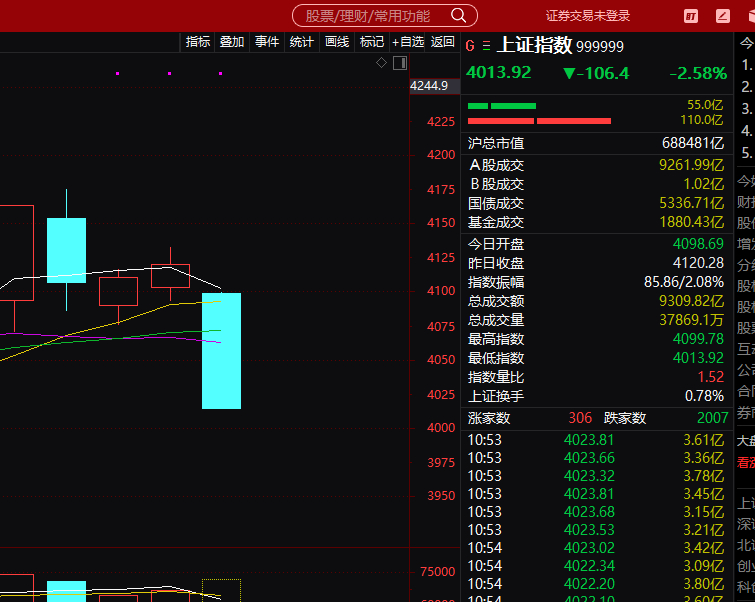The height and width of the screenshot is (602, 755).
Task: Click the 最低指数 value in the quote panel
Action: click(698, 358)
